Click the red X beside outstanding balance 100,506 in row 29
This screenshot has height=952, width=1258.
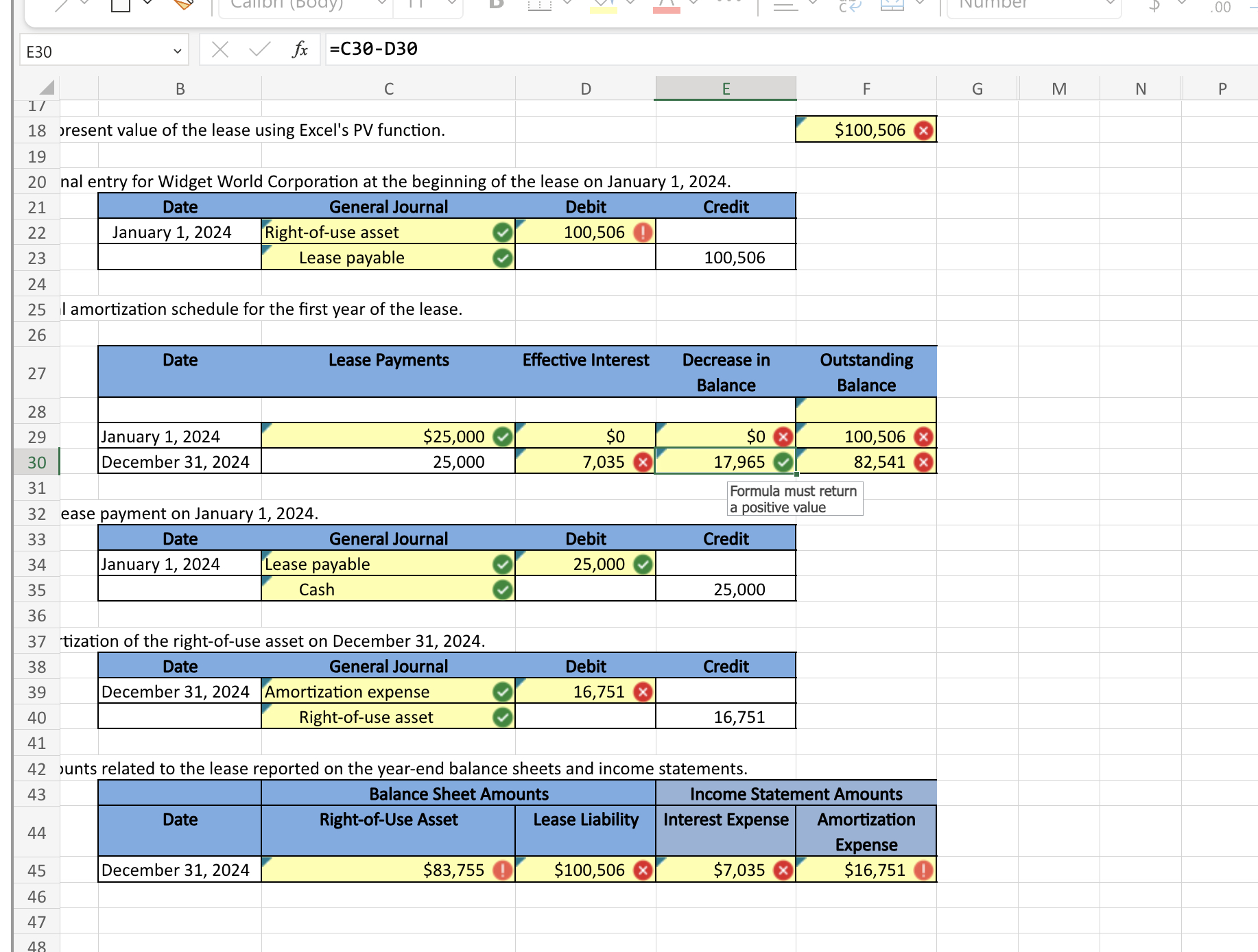coord(924,436)
